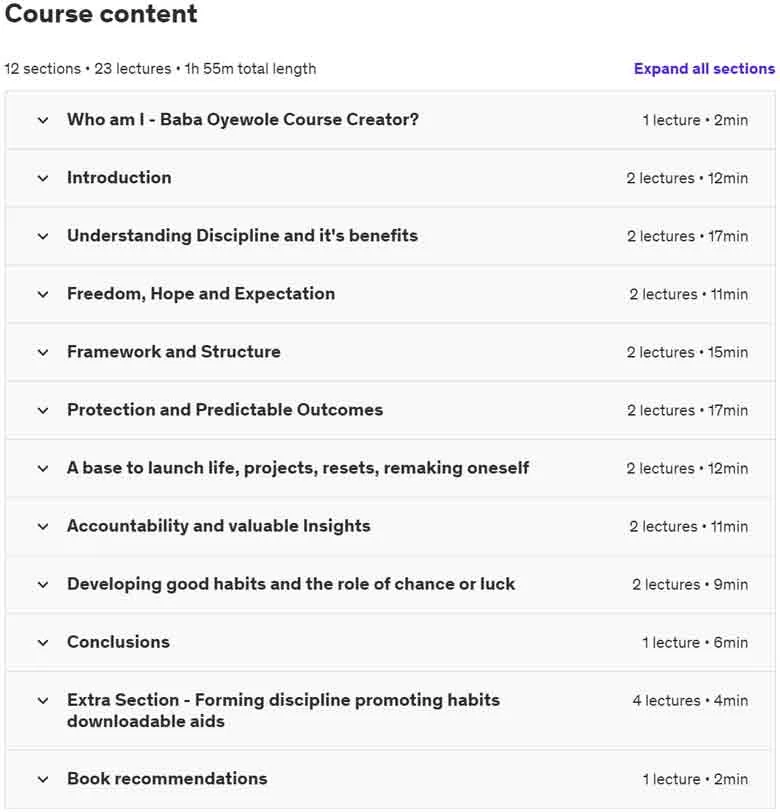
Task: Select Protection and Predictable Outcomes title
Action: pyautogui.click(x=225, y=410)
